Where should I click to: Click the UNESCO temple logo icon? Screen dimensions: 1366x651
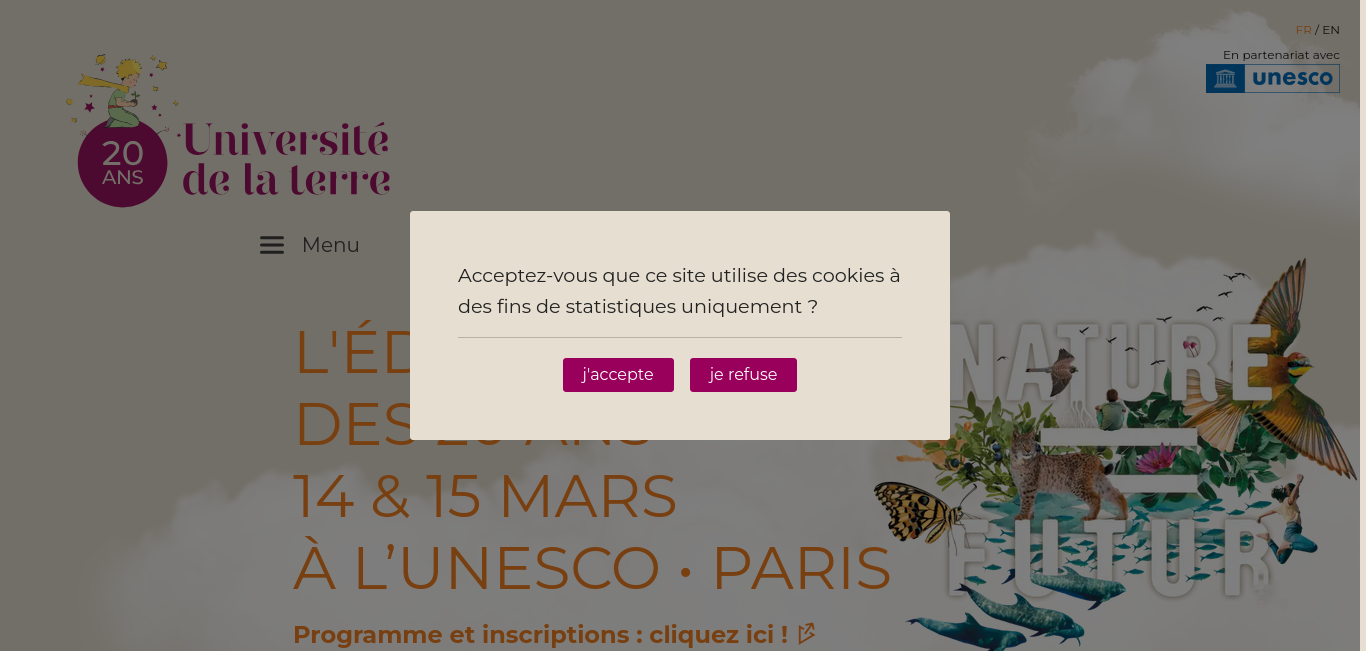point(1225,79)
